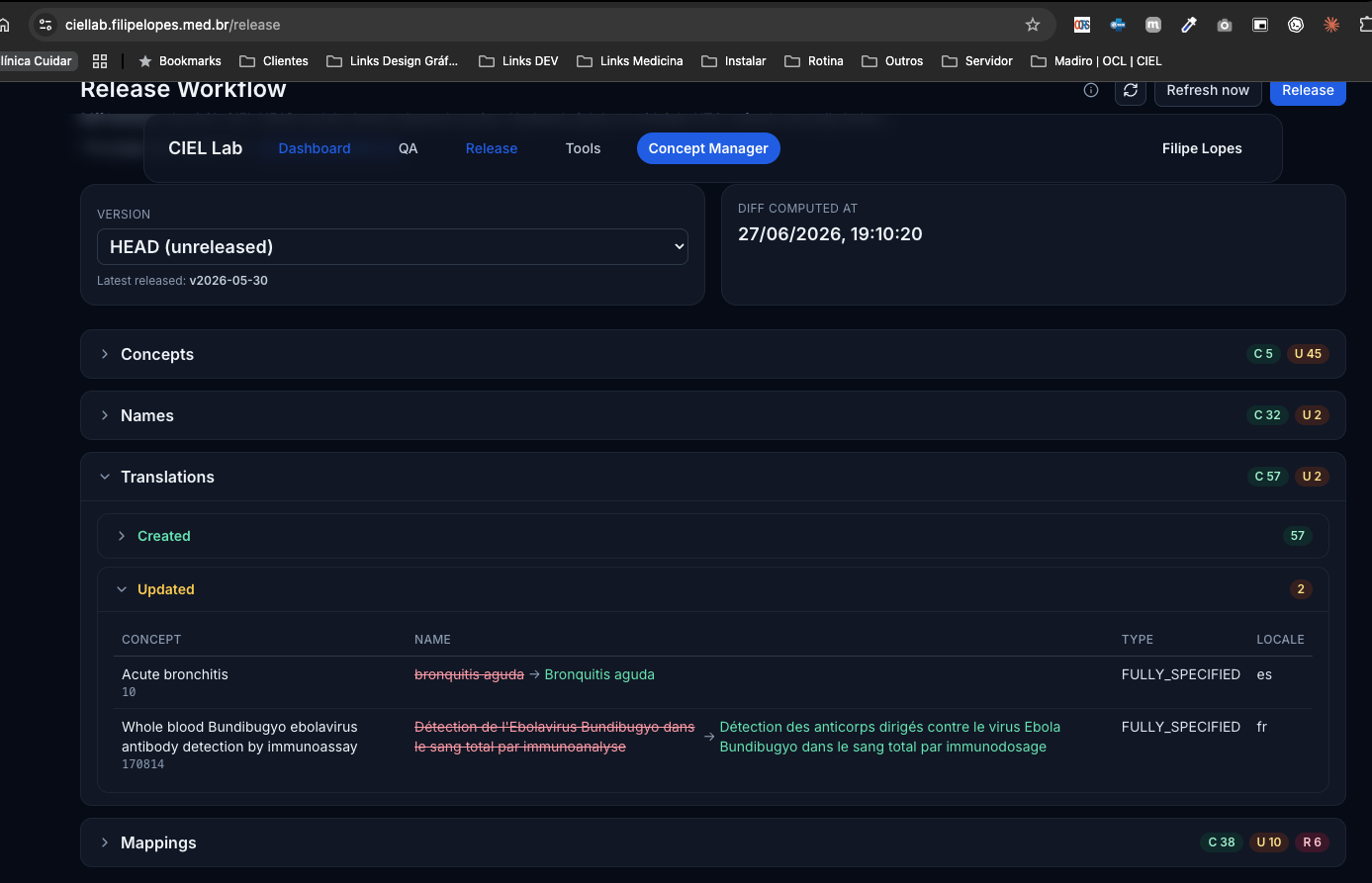Open the orange starburst Claude extension
1372x883 pixels.
coord(1331,25)
